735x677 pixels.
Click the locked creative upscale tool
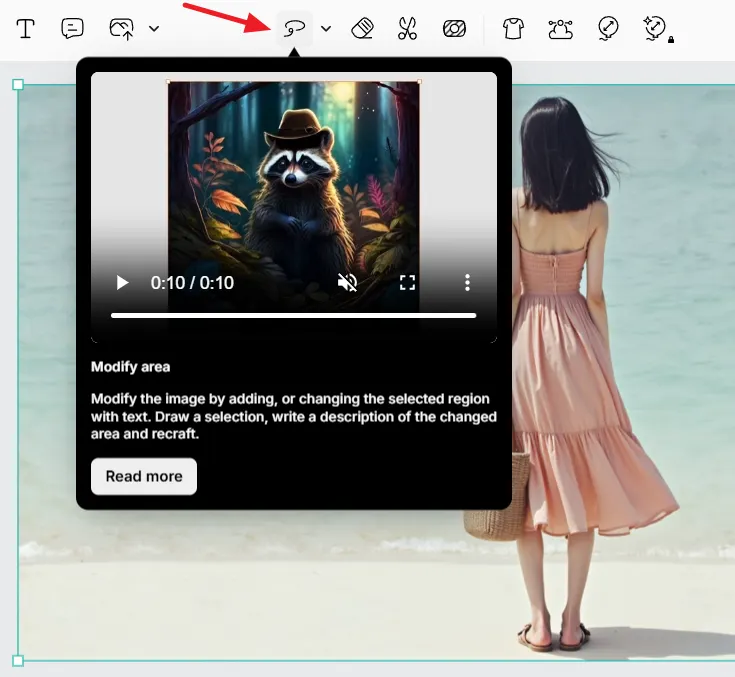[657, 28]
